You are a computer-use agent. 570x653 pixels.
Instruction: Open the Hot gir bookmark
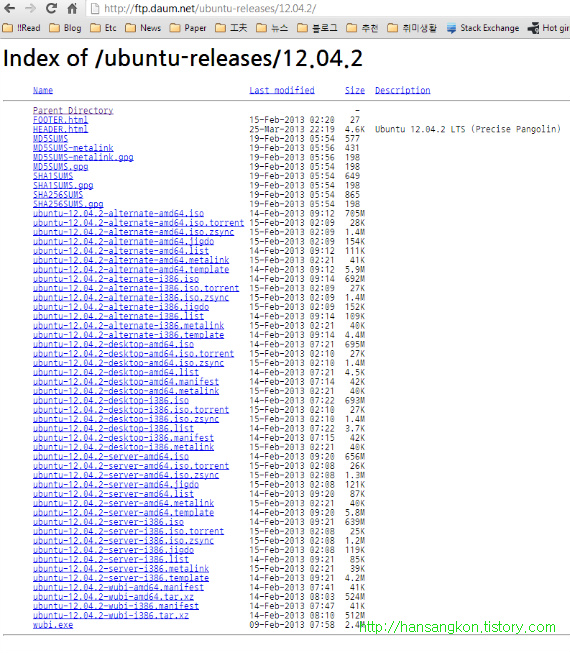(548, 28)
